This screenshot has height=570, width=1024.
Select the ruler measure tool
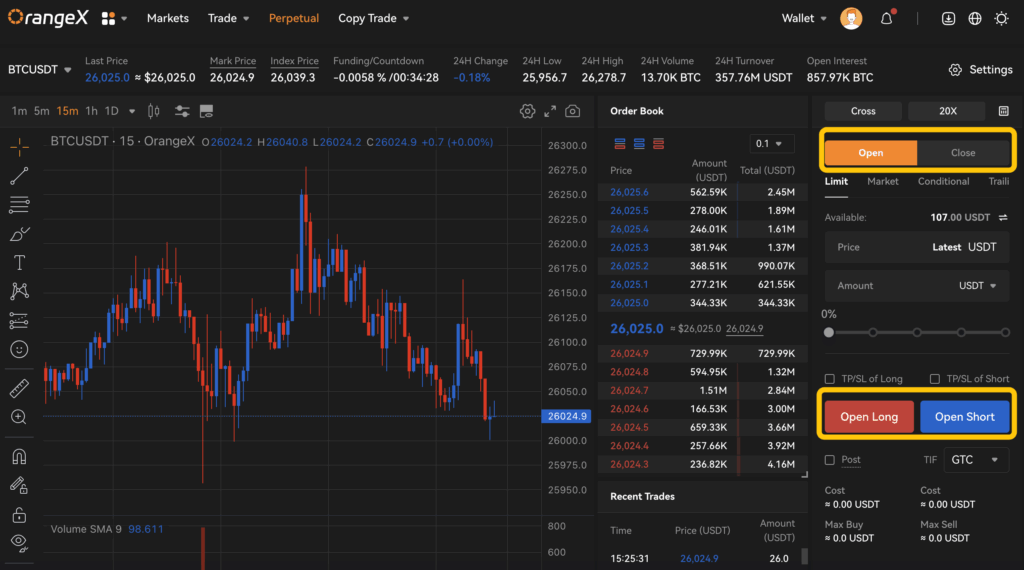[19, 388]
